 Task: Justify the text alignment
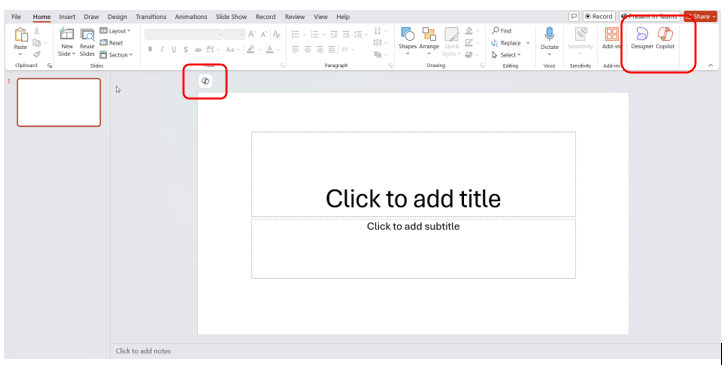(332, 49)
